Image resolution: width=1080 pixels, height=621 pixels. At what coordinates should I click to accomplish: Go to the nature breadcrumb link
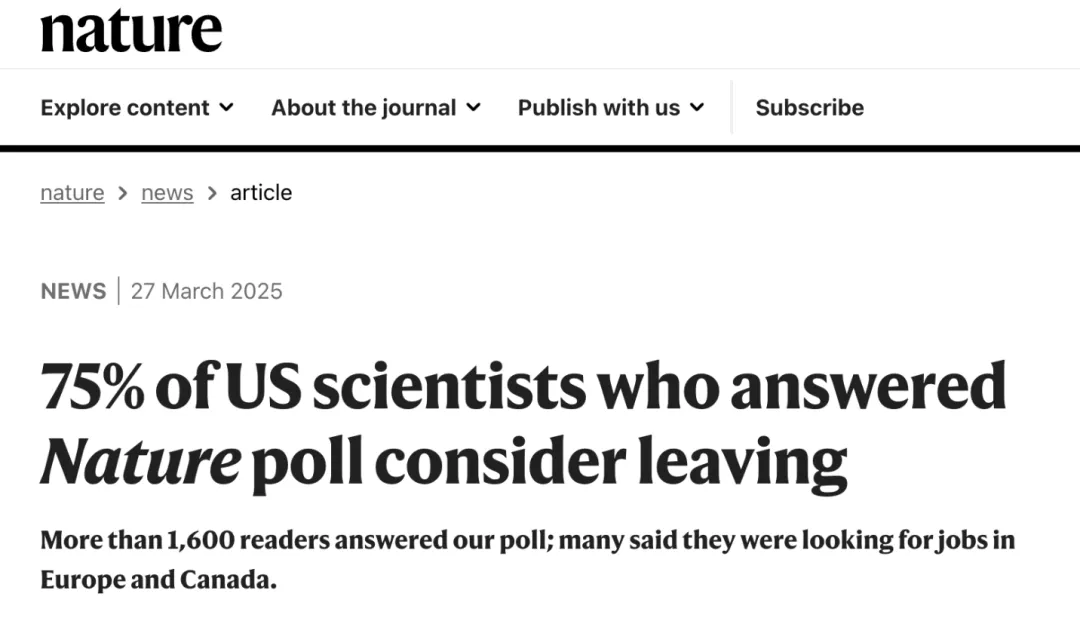coord(72,193)
